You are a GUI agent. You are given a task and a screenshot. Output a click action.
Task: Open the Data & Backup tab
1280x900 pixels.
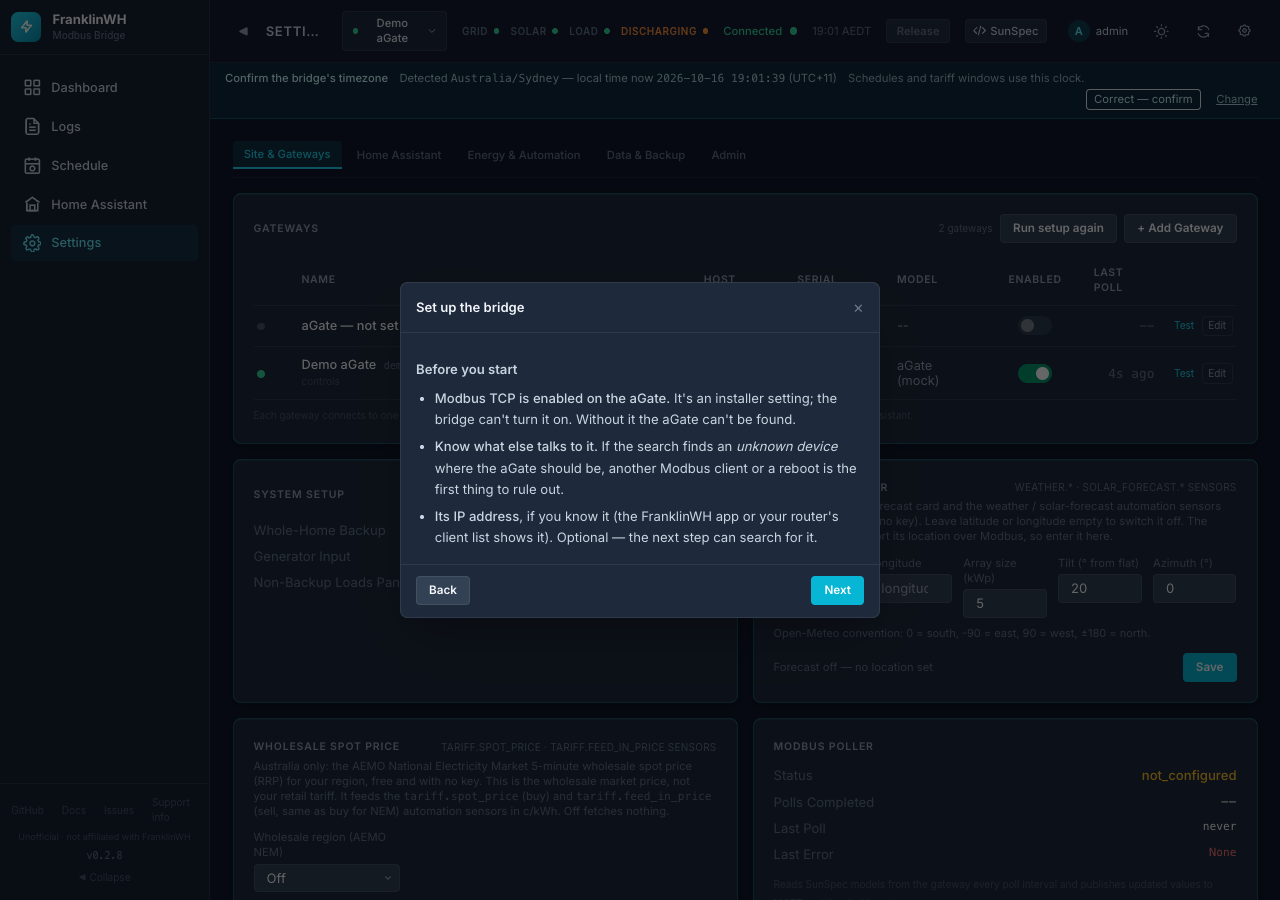tap(646, 155)
